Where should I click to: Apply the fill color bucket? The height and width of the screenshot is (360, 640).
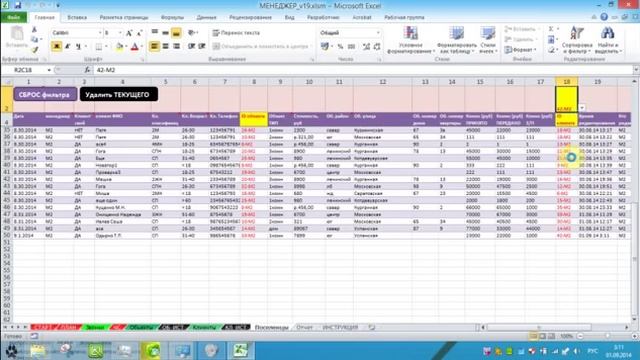click(x=119, y=47)
